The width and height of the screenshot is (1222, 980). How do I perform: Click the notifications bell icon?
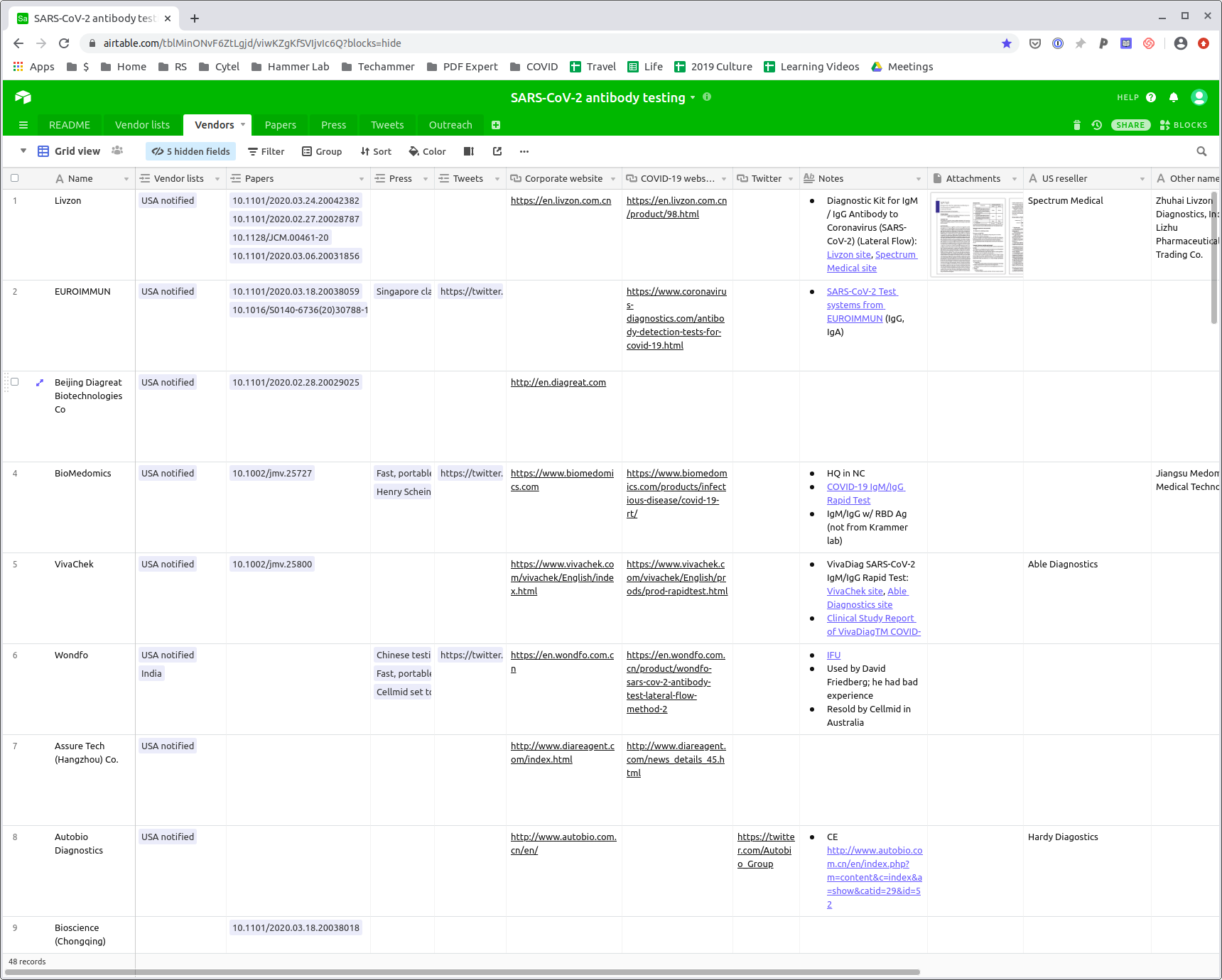click(x=1174, y=97)
